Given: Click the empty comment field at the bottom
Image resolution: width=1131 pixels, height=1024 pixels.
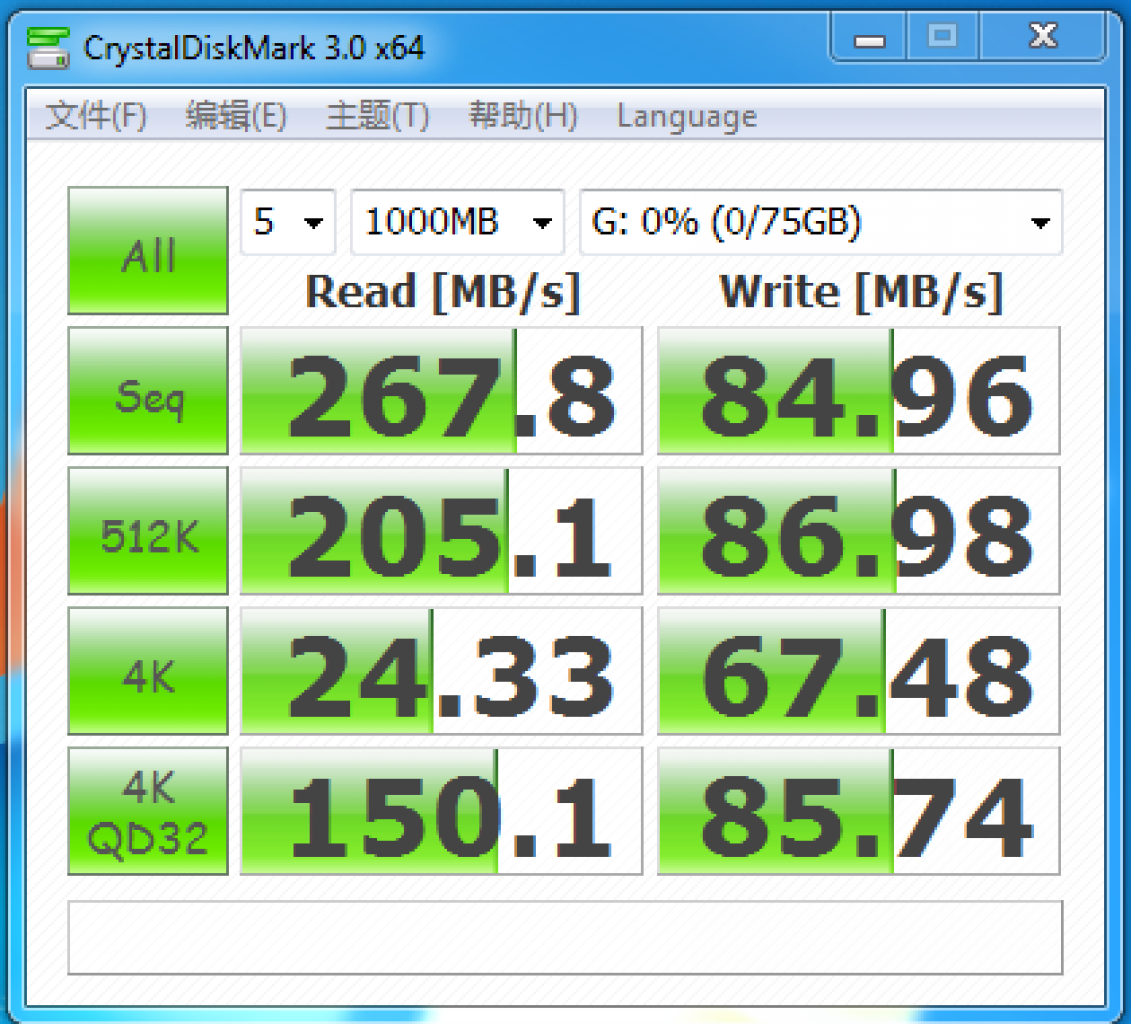Looking at the screenshot, I should pyautogui.click(x=565, y=937).
